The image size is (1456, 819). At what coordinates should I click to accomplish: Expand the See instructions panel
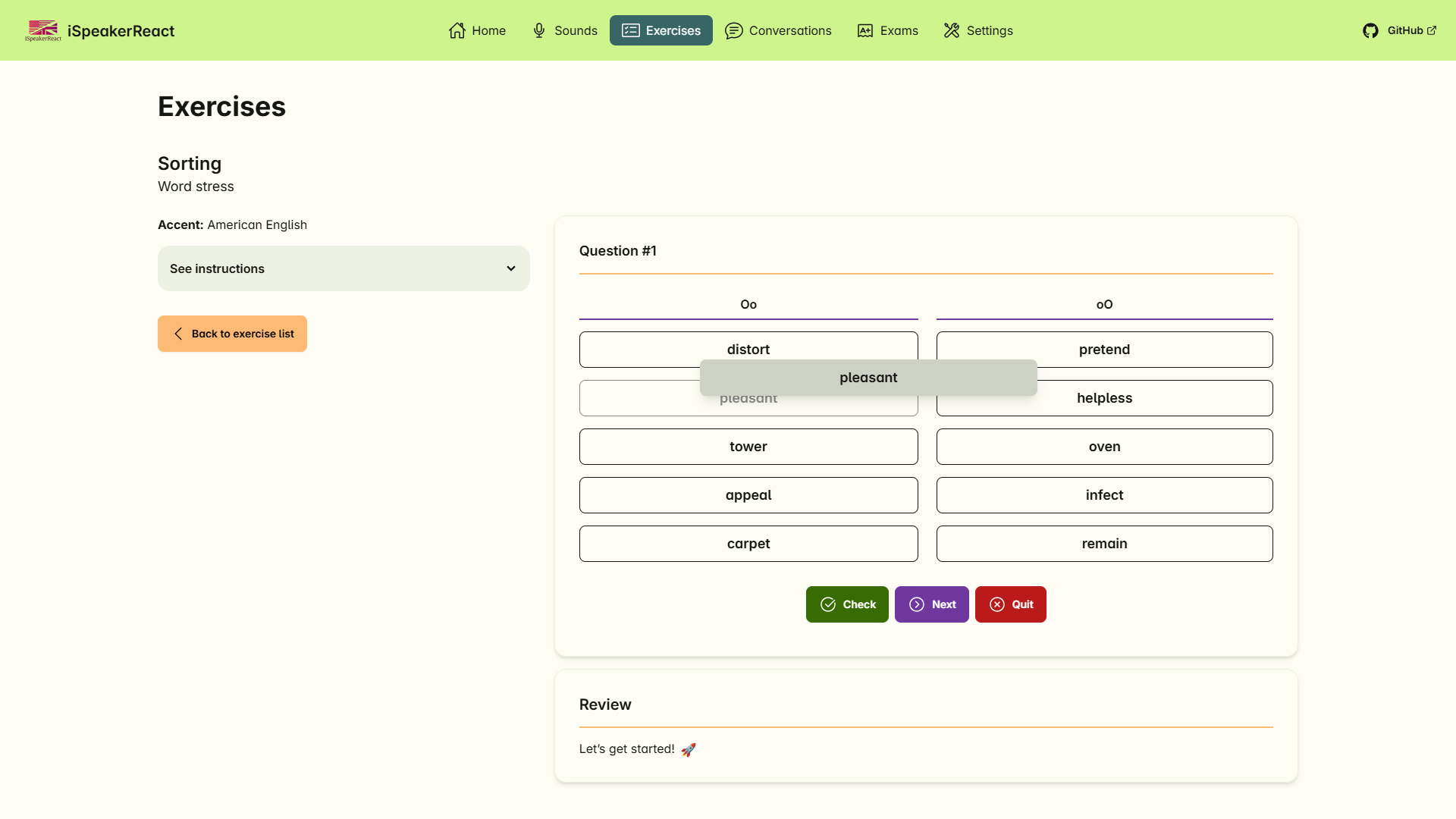tap(343, 268)
